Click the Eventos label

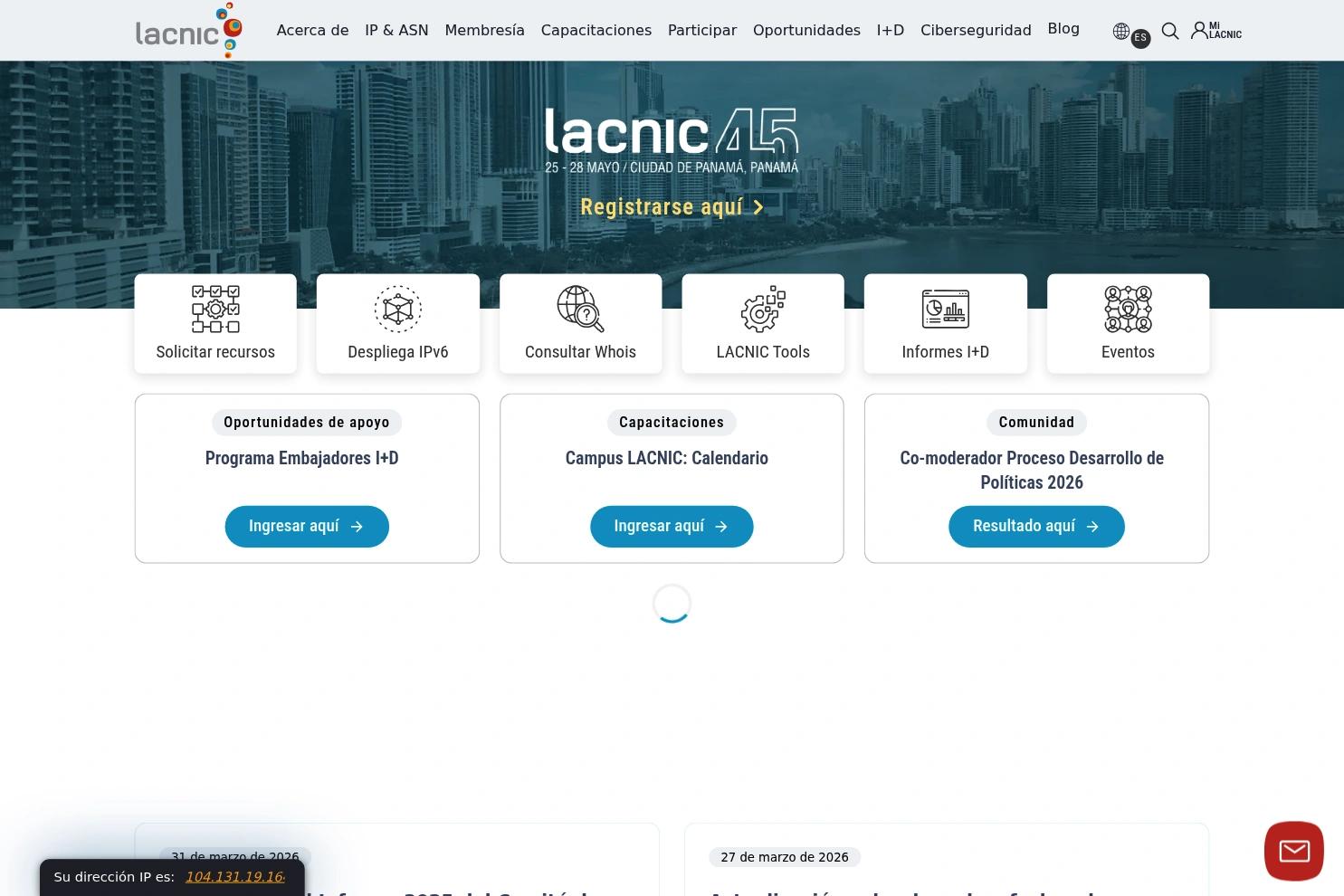(x=1128, y=352)
